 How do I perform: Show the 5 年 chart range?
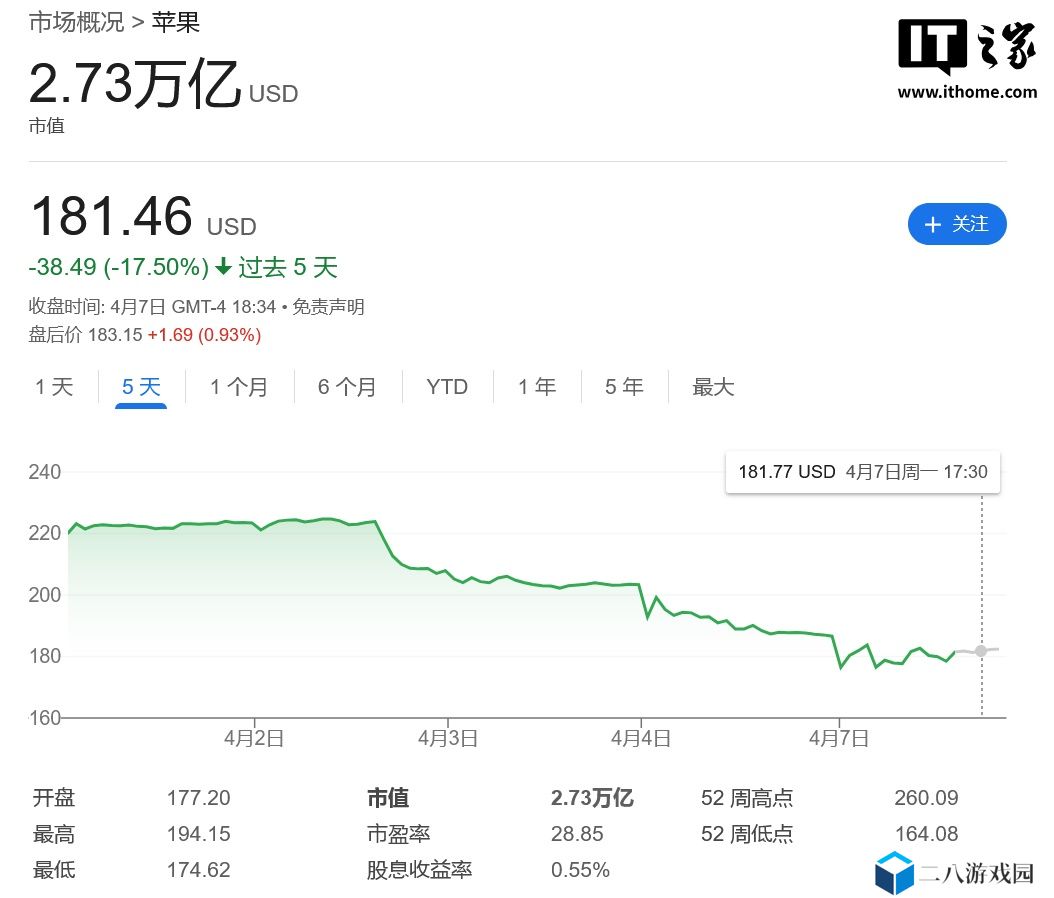pyautogui.click(x=624, y=387)
